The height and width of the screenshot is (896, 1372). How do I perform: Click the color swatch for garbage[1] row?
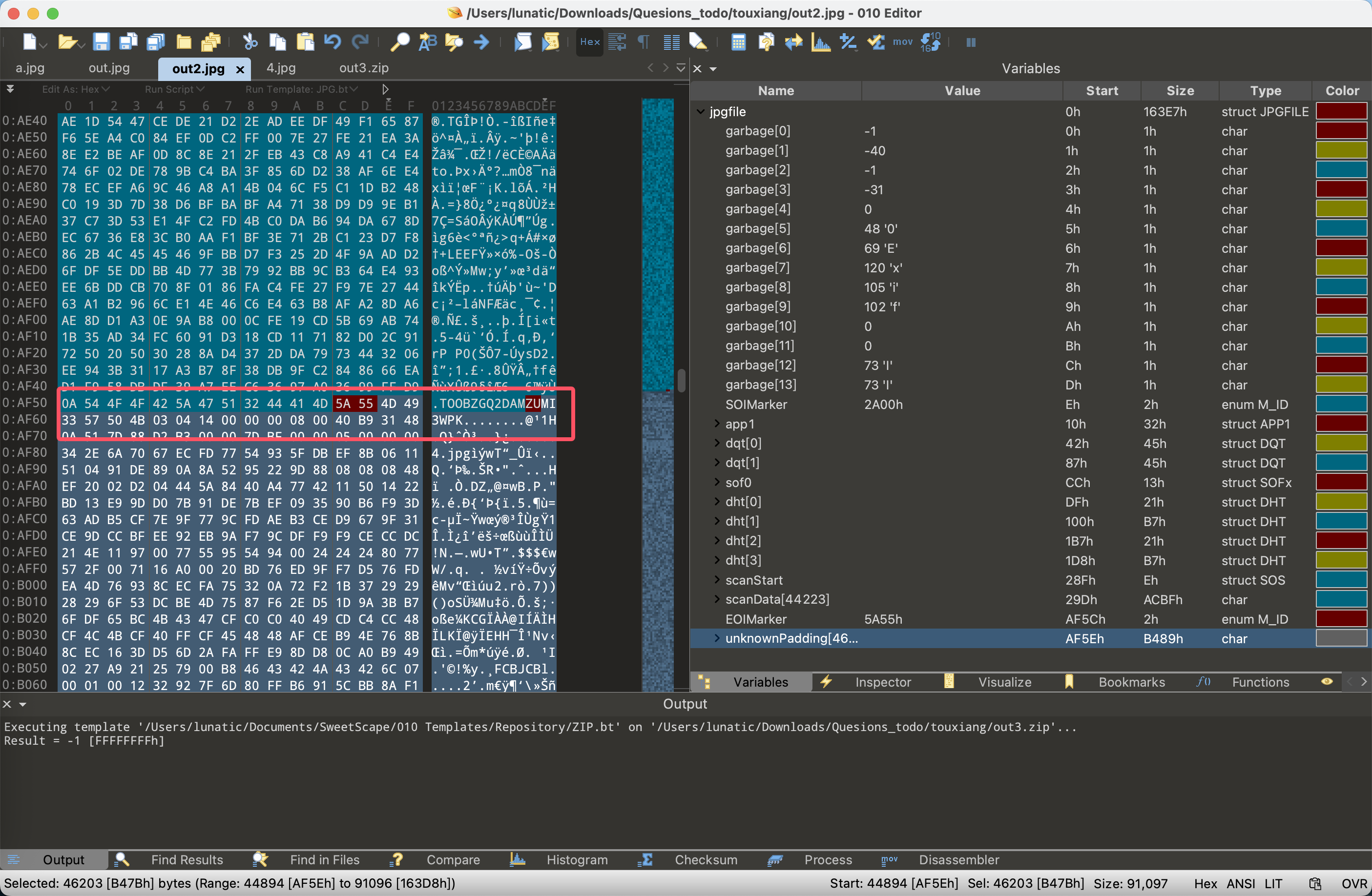coord(1341,150)
